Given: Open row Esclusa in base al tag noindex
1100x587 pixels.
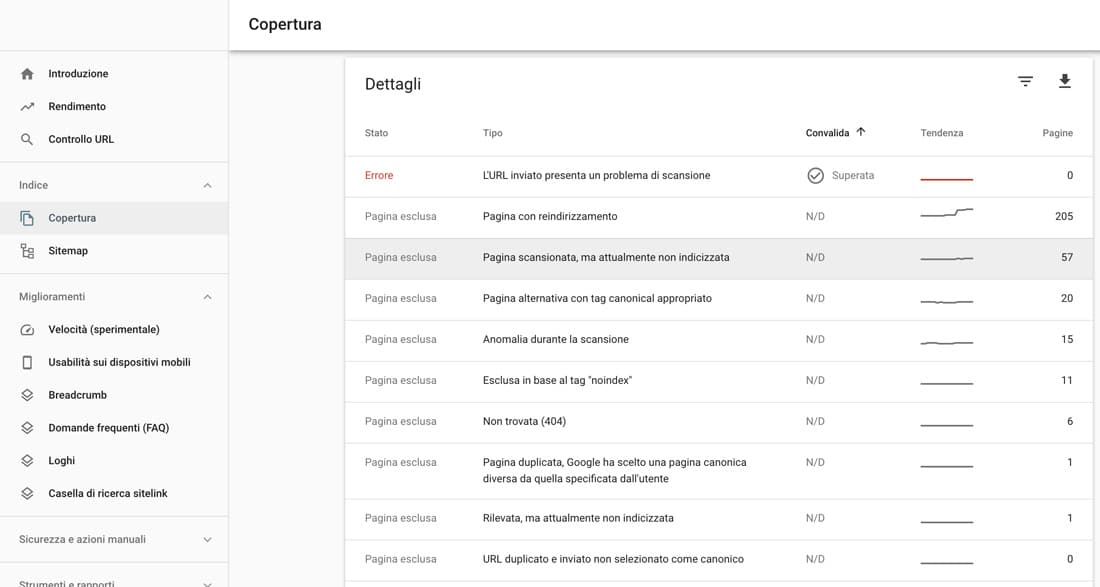Looking at the screenshot, I should coord(719,382).
